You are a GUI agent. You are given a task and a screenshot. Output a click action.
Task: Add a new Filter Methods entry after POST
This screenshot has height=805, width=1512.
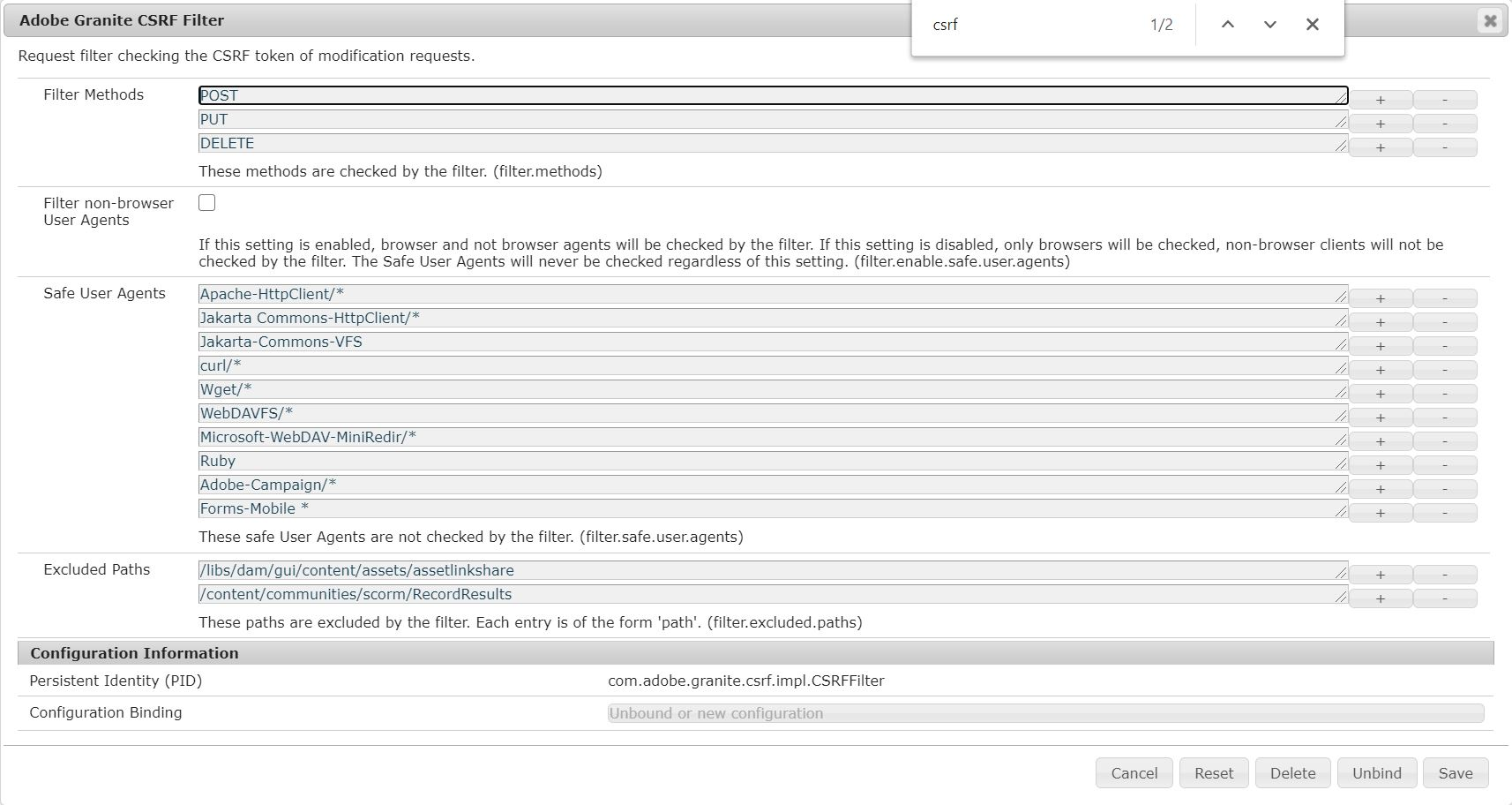[x=1381, y=100]
